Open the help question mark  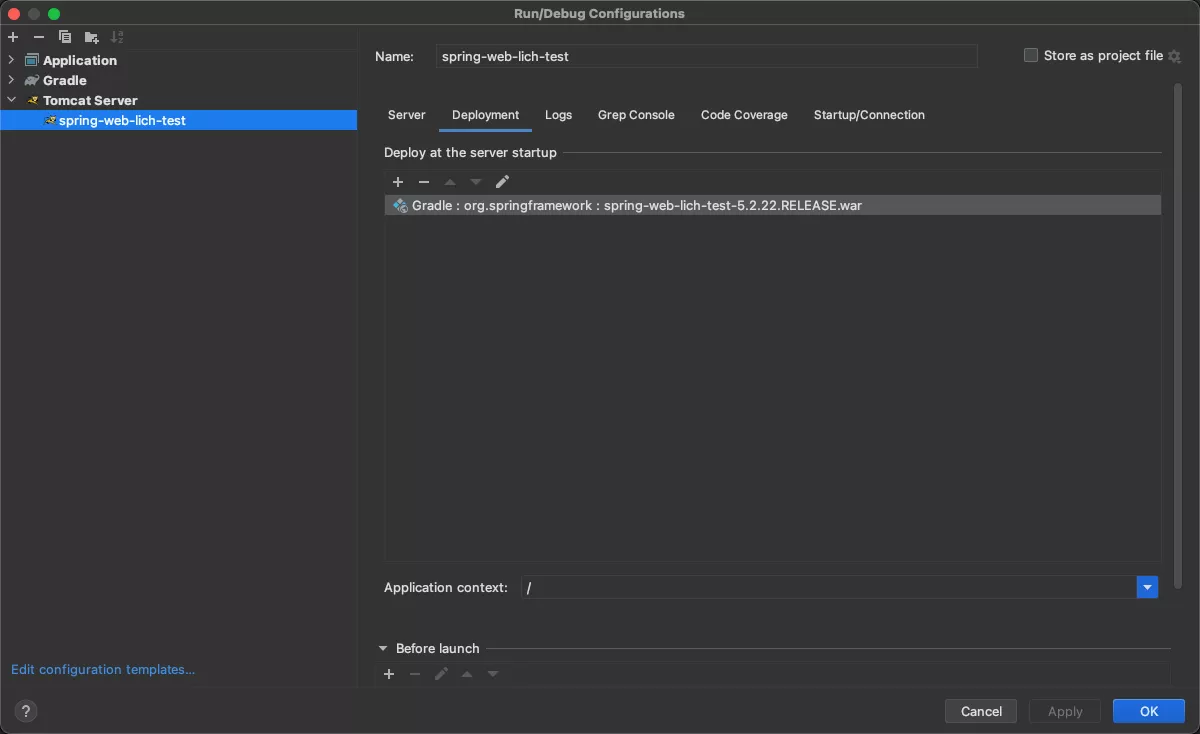click(x=27, y=711)
